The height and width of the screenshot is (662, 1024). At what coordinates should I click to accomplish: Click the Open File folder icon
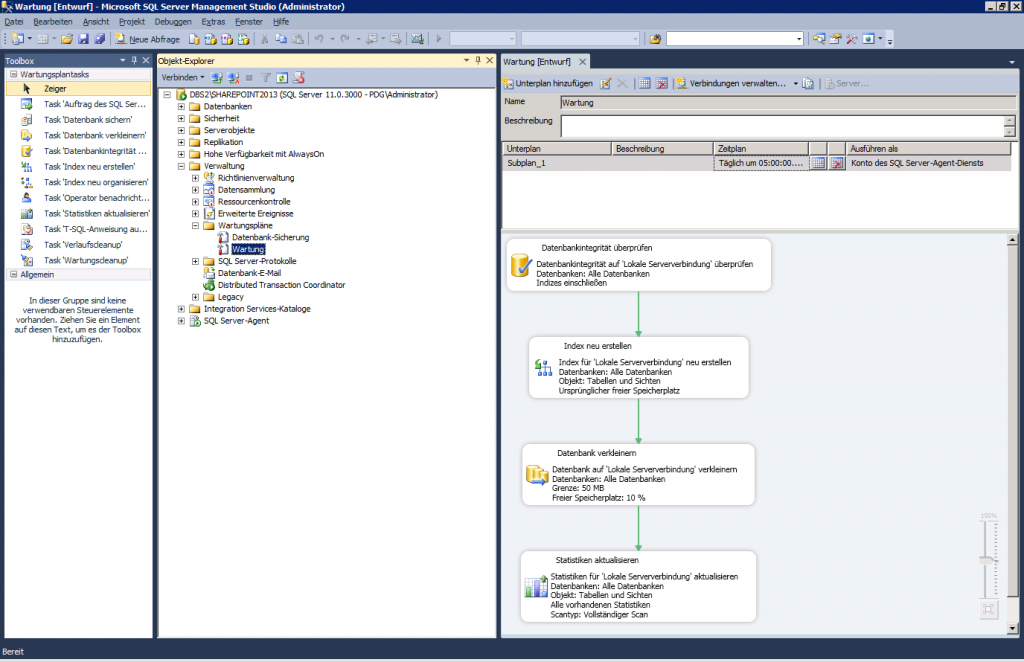tap(65, 39)
